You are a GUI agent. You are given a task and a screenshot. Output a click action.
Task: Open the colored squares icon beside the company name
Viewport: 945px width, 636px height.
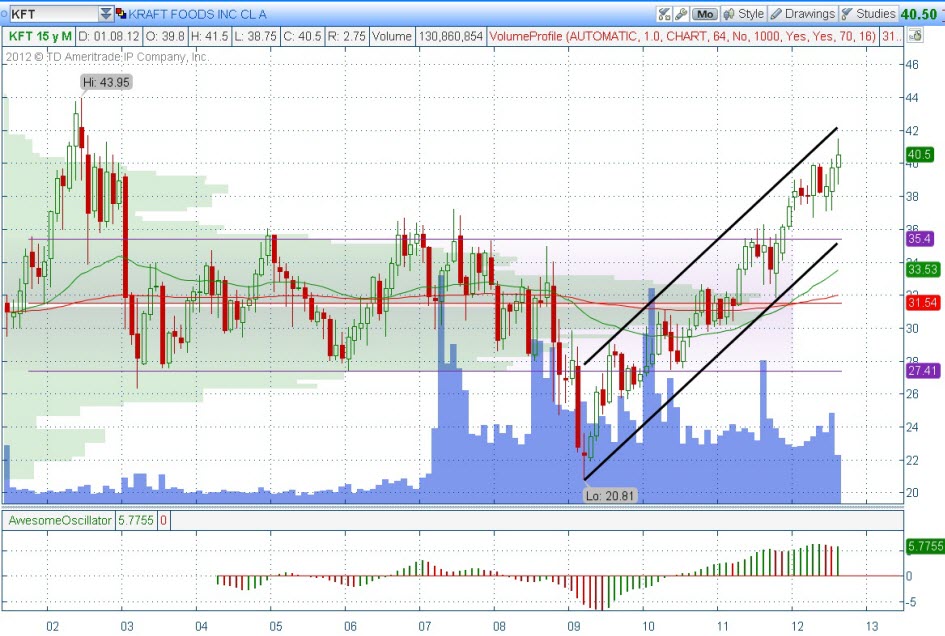(x=121, y=13)
